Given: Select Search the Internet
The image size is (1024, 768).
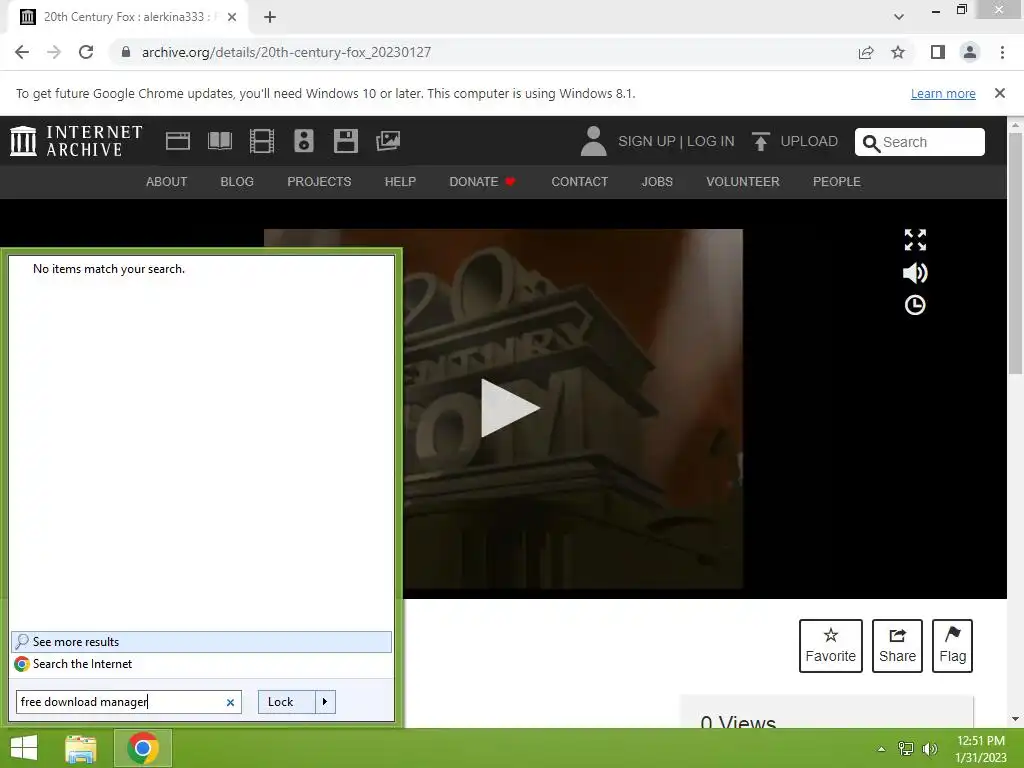Looking at the screenshot, I should 201,664.
